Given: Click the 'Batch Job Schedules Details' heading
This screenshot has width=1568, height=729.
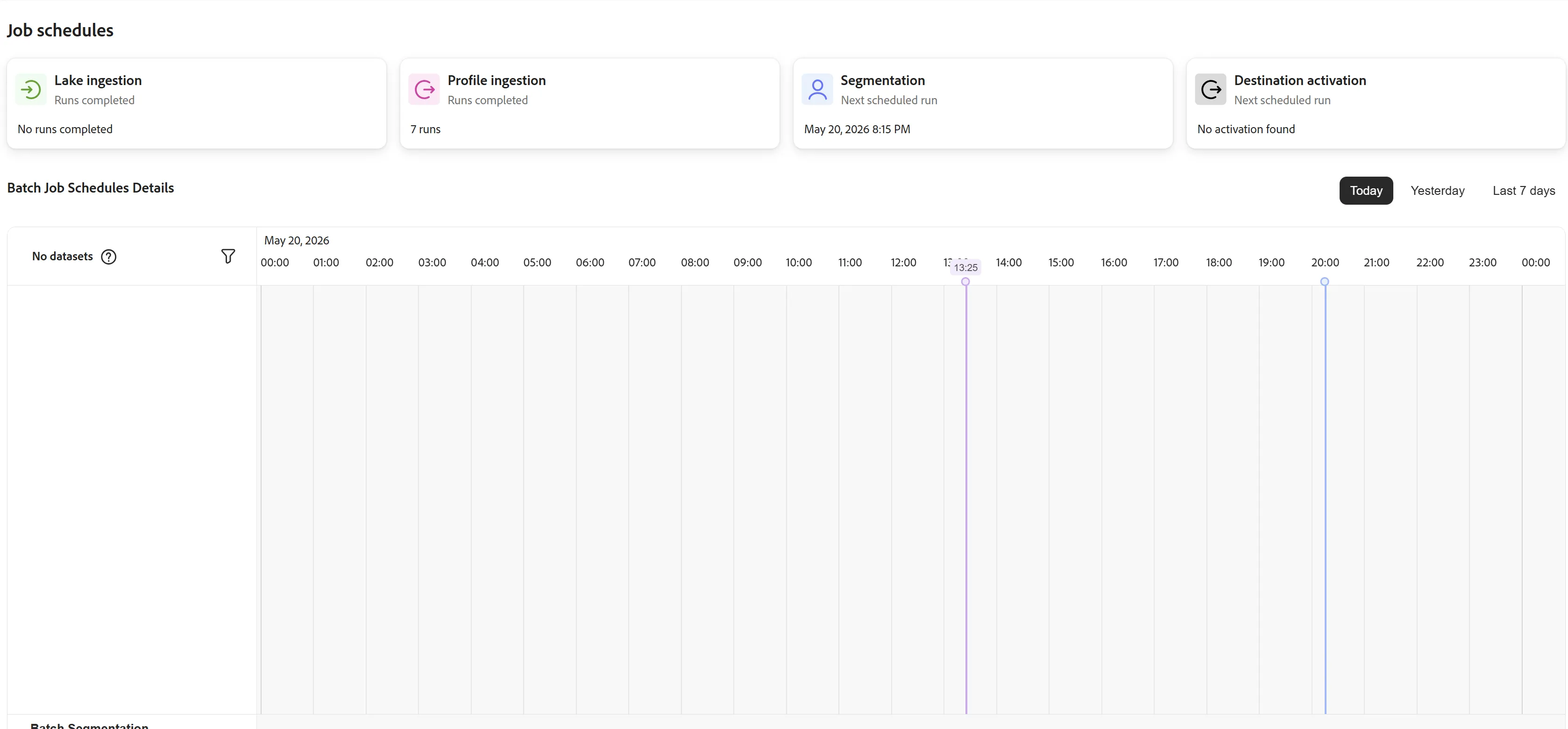Looking at the screenshot, I should 91,187.
